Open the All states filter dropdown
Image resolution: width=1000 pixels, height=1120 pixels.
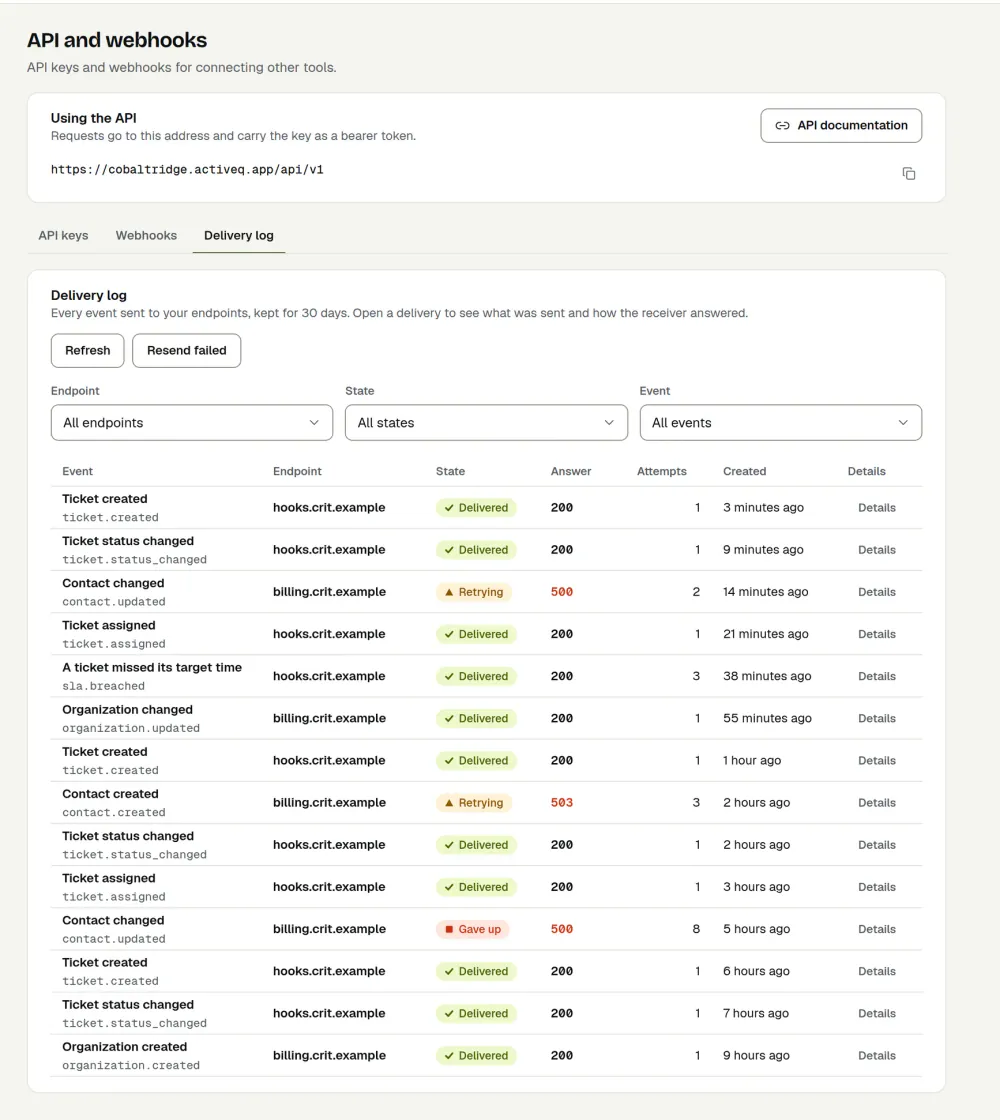point(486,423)
